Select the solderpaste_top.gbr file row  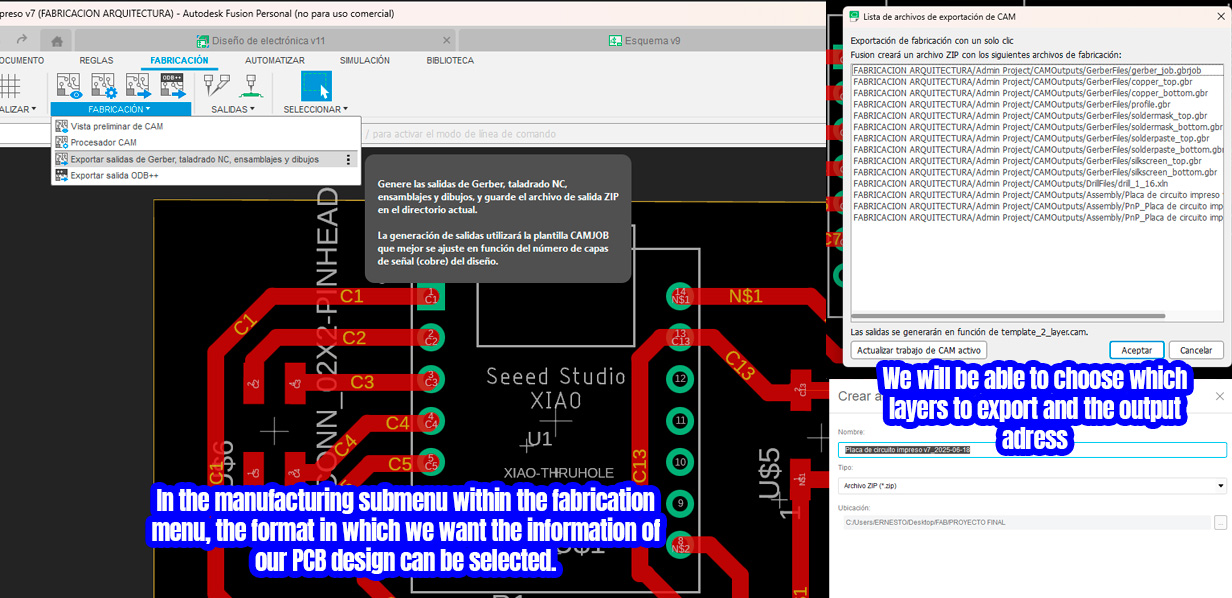[1038, 138]
